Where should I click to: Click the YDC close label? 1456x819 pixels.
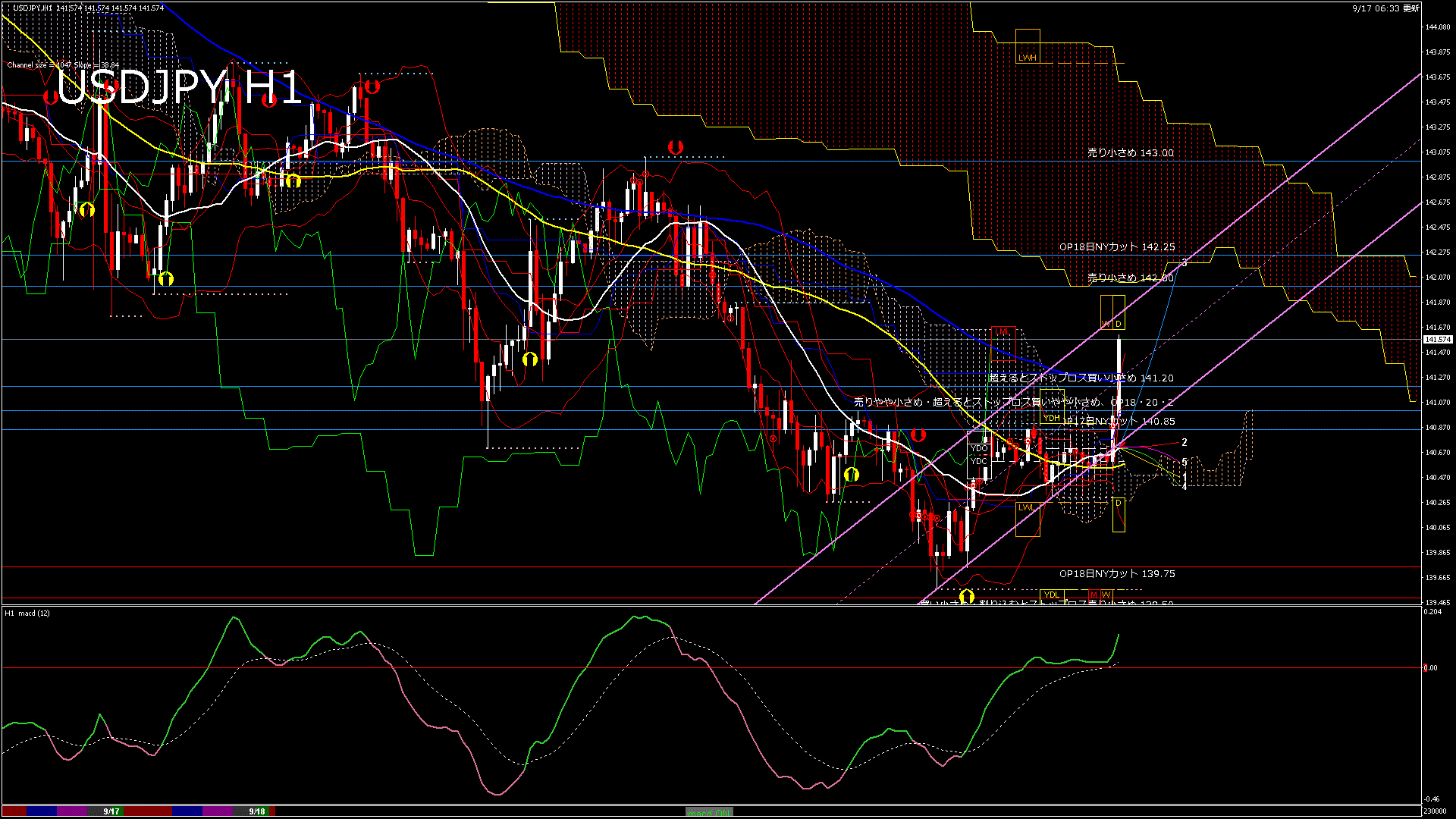click(x=979, y=460)
